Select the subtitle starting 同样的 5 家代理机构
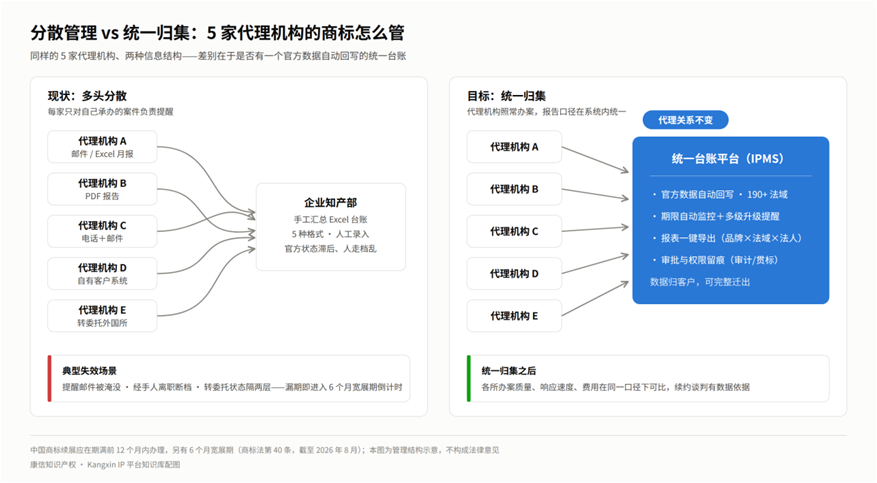Viewport: 877px width, 483px height. click(x=218, y=56)
